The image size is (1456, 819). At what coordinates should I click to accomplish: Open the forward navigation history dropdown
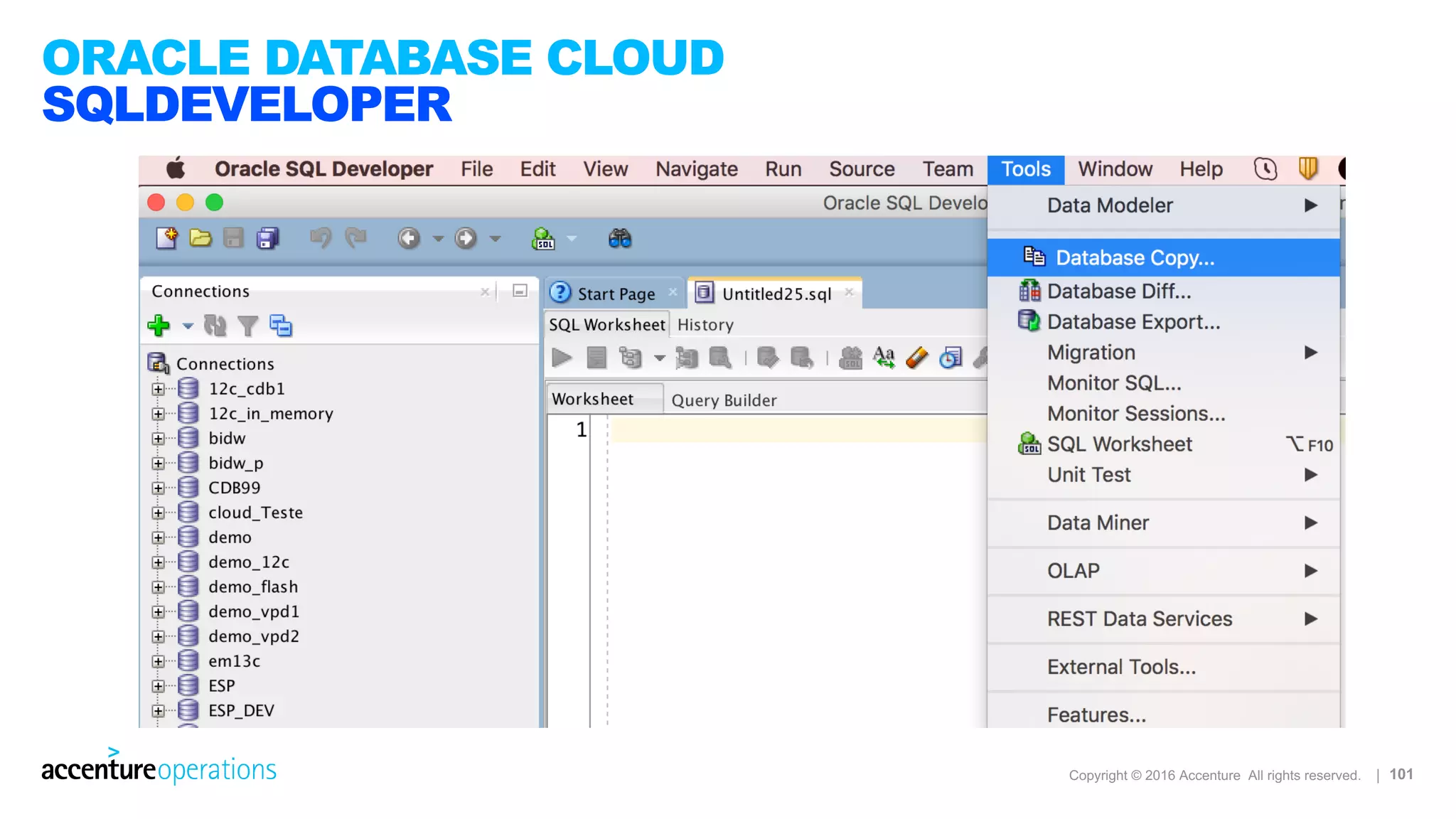click(x=496, y=239)
